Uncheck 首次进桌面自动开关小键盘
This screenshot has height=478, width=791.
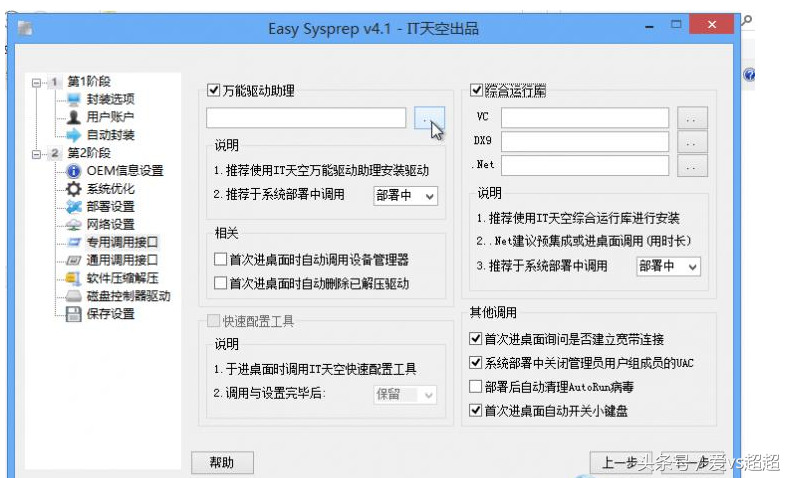pos(475,410)
